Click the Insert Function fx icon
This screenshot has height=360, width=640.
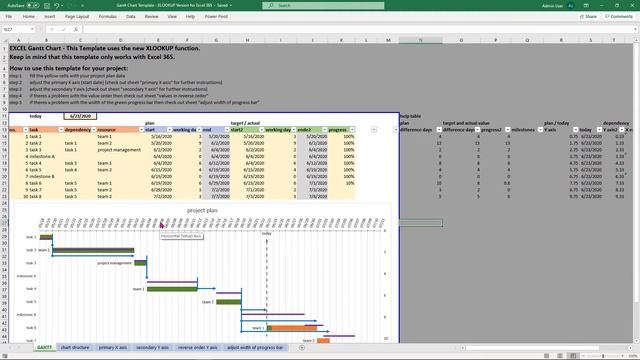point(76,29)
